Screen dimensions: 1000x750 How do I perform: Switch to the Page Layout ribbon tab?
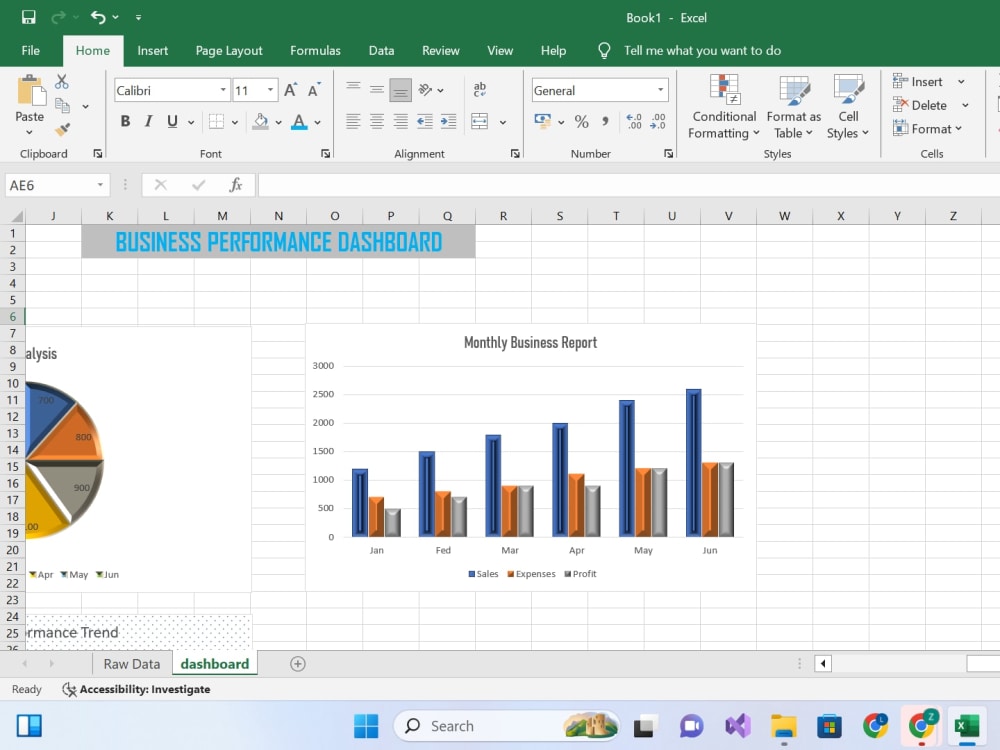229,50
